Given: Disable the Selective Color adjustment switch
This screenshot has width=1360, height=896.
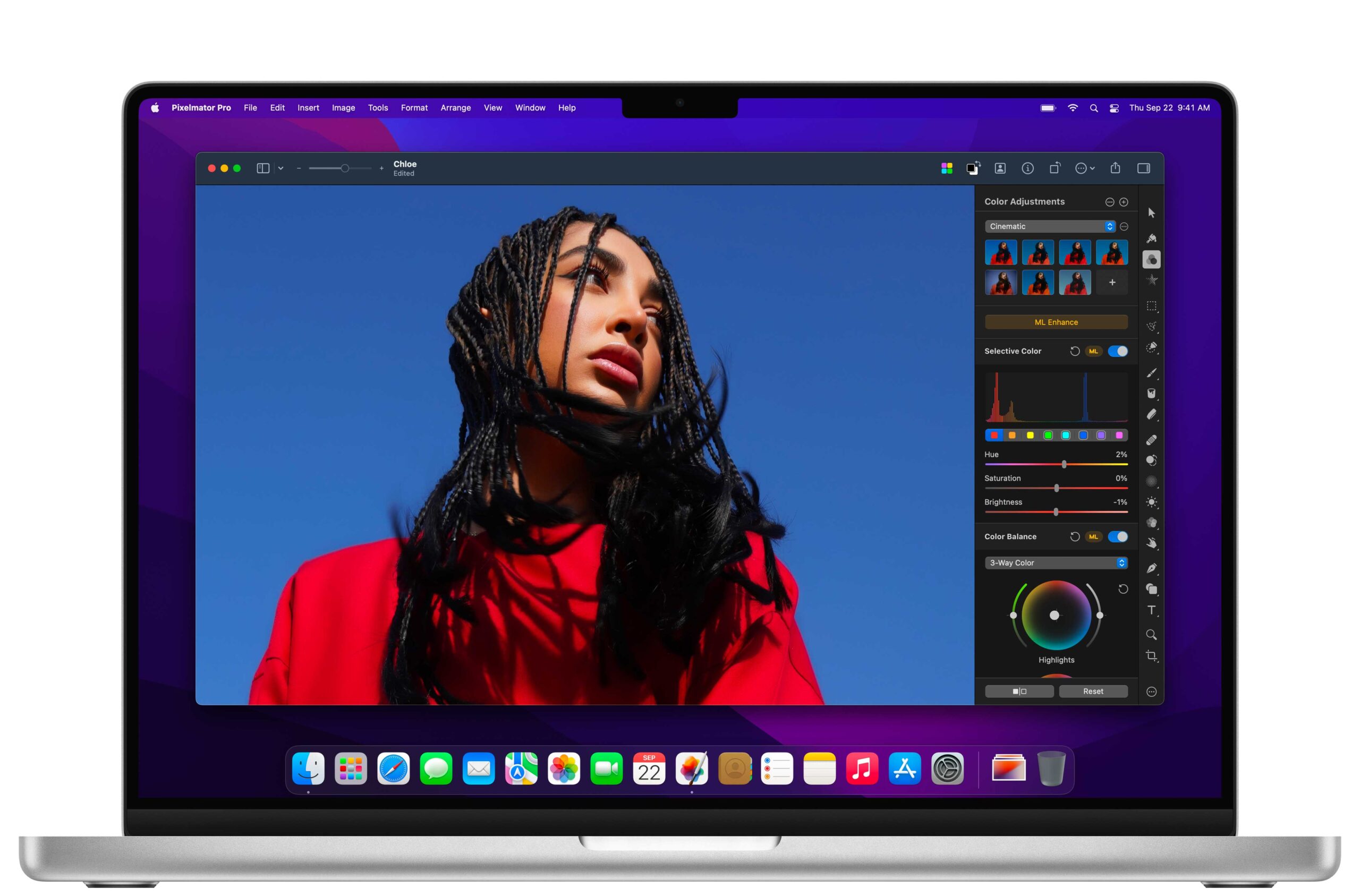Looking at the screenshot, I should point(1118,351).
